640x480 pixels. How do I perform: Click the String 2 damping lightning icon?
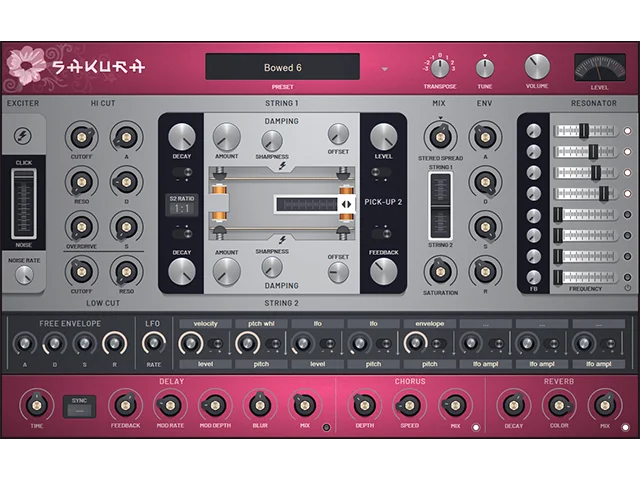click(282, 240)
